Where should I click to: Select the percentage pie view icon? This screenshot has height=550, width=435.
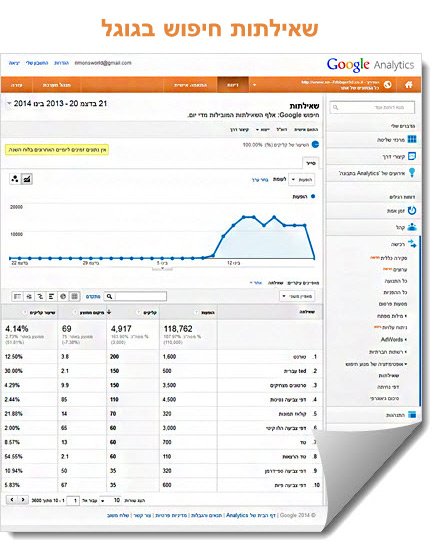(63, 297)
